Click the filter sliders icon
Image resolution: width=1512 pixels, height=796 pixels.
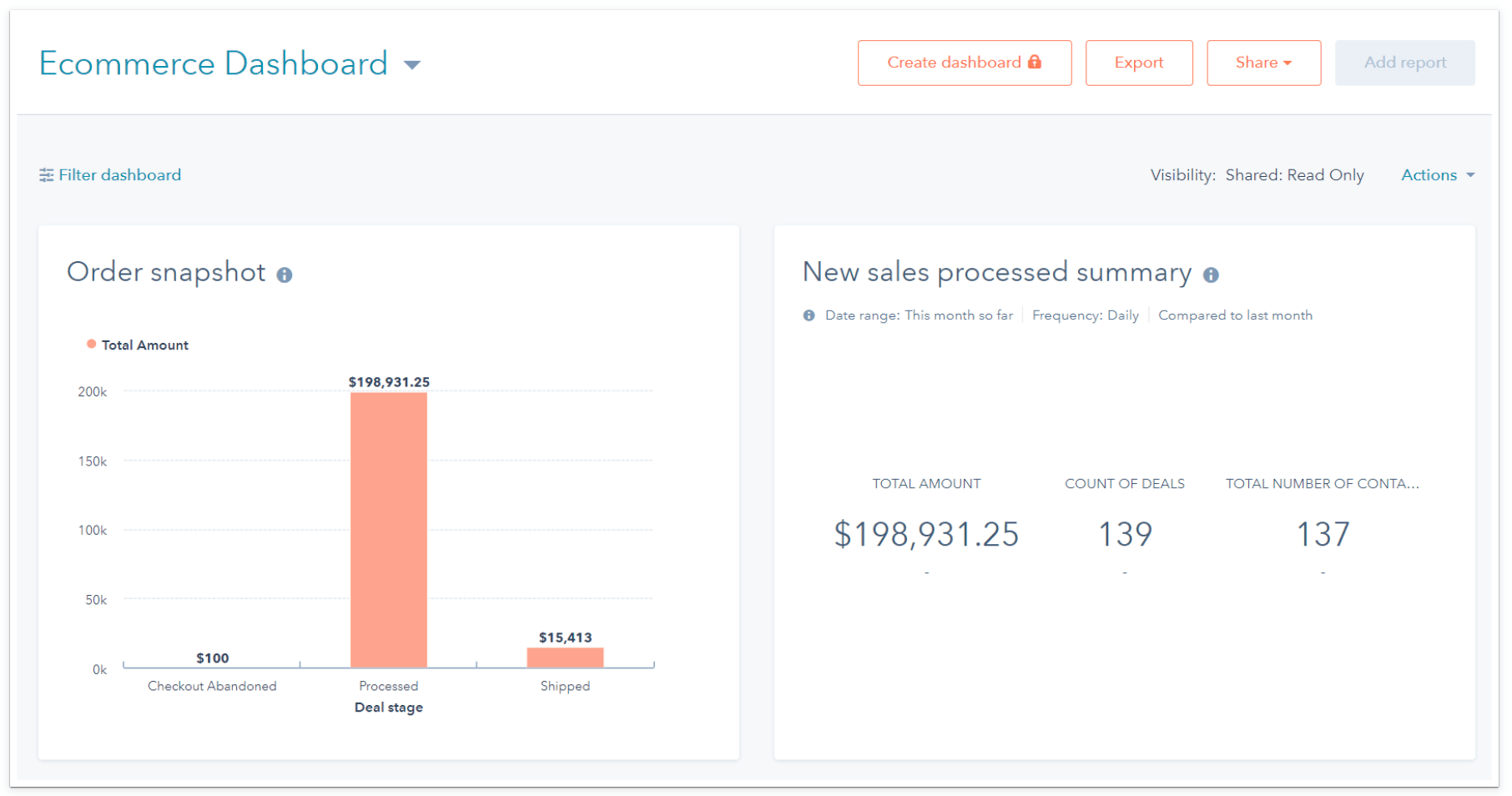pyautogui.click(x=46, y=175)
